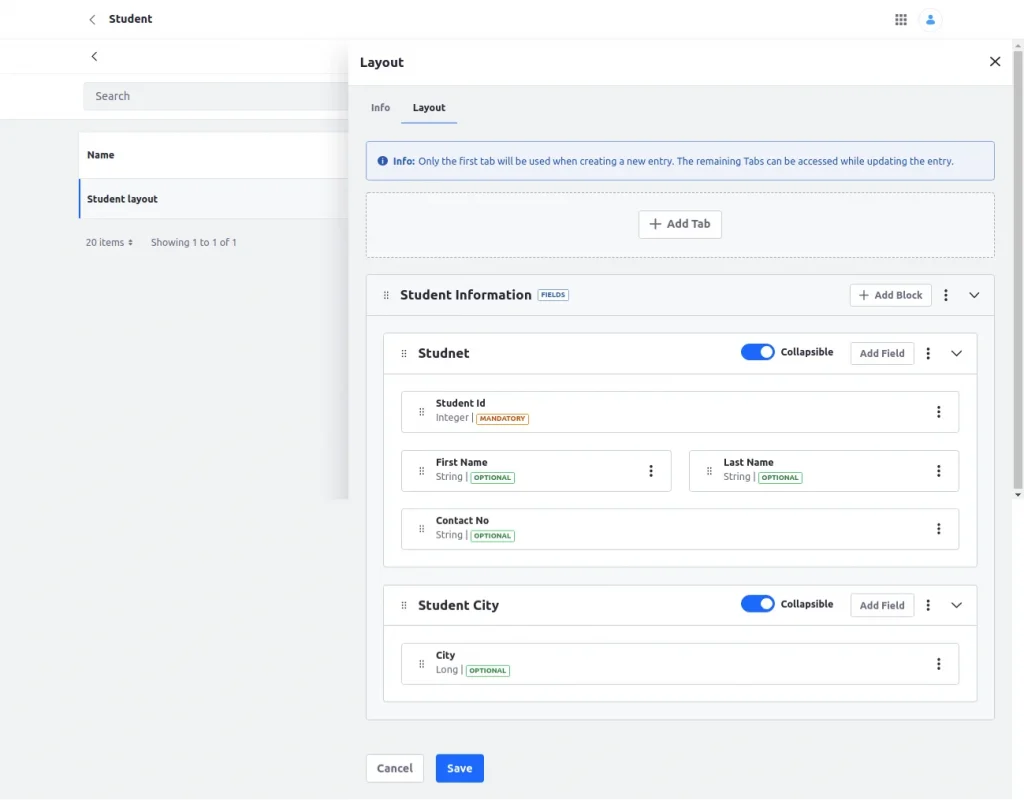Open Contact No field options menu
The image size is (1024, 800).
coord(938,529)
